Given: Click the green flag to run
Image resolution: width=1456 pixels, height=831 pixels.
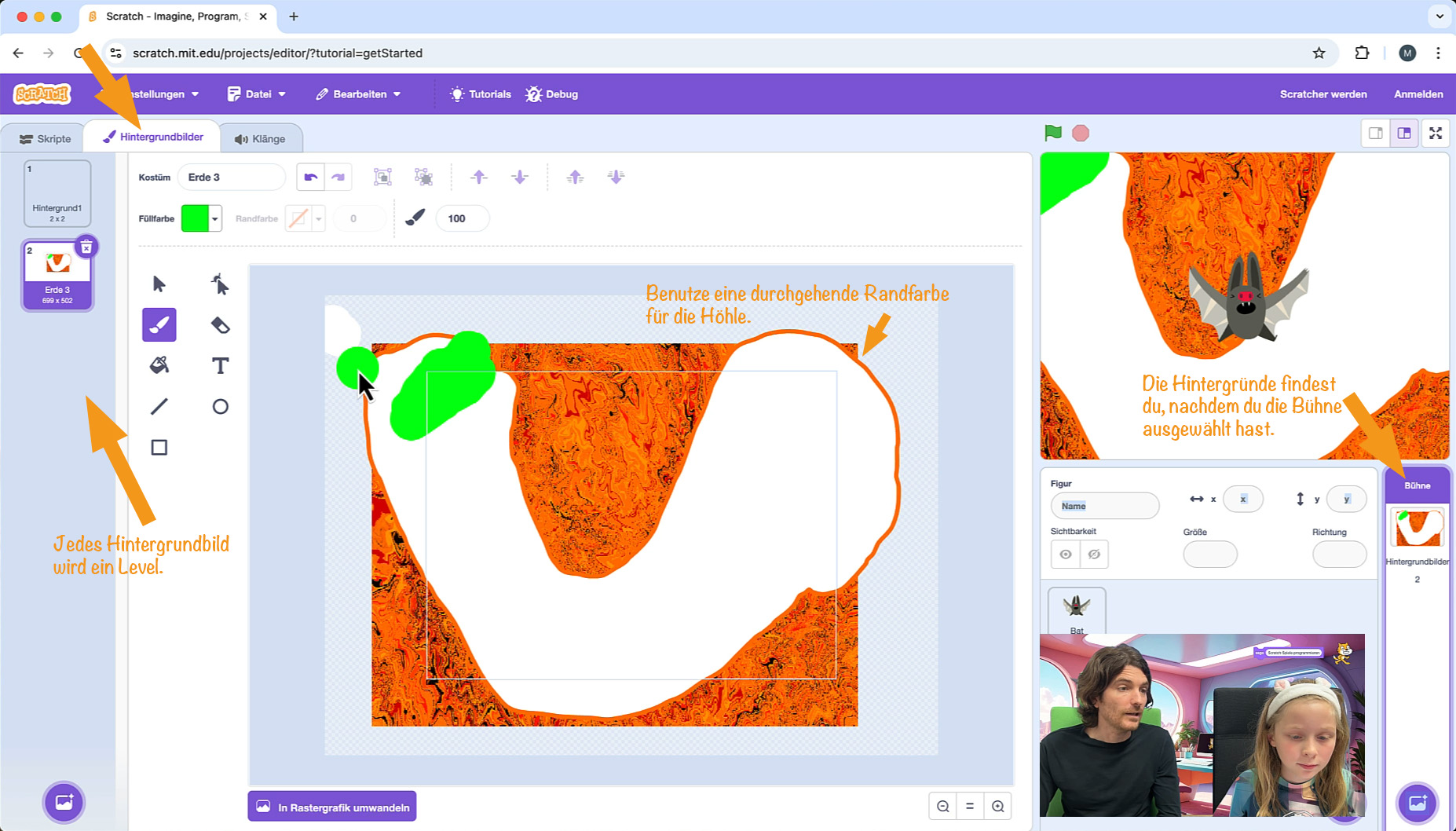Looking at the screenshot, I should point(1053,133).
